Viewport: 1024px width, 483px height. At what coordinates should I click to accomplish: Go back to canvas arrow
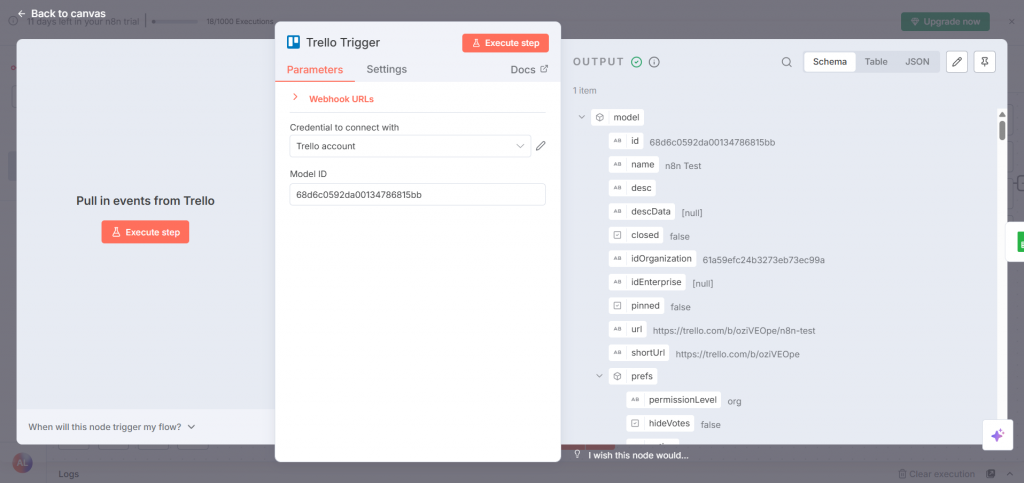22,13
